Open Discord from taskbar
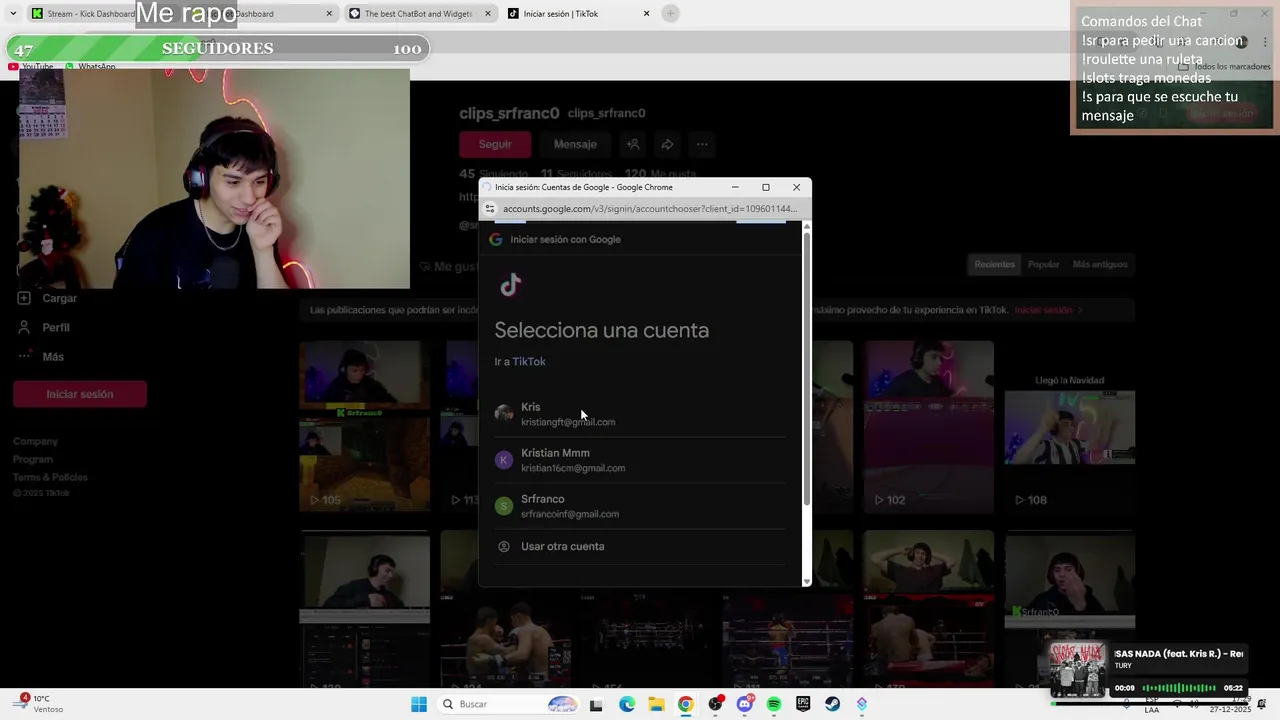Viewport: 1280px width, 720px height. 744,704
